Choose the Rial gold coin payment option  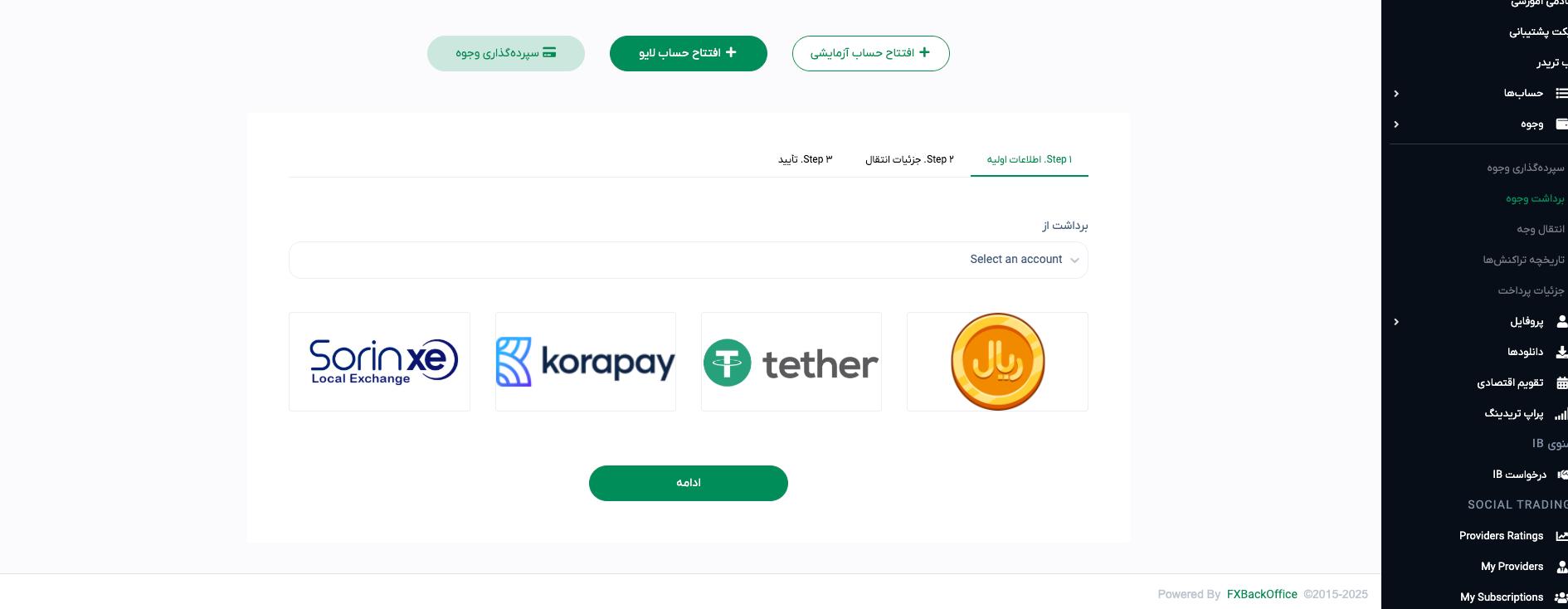point(997,362)
